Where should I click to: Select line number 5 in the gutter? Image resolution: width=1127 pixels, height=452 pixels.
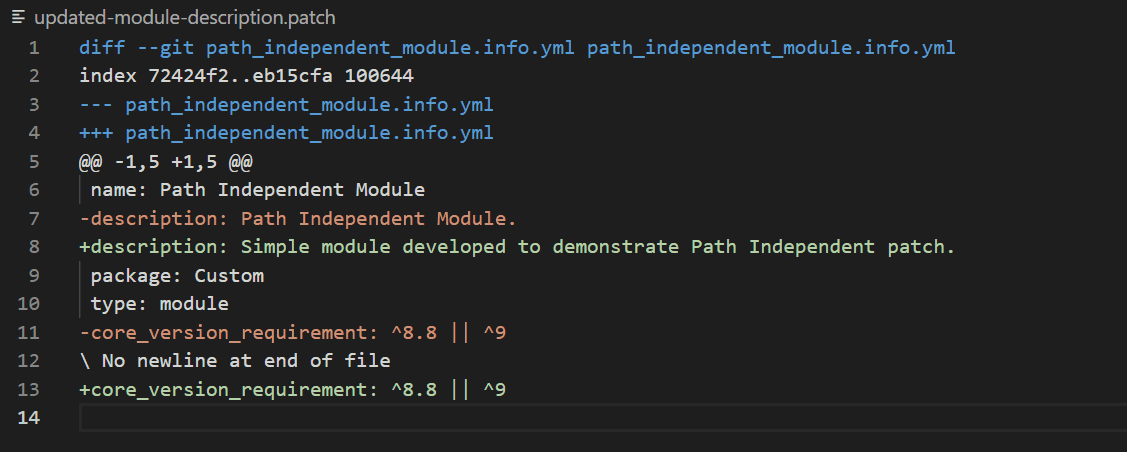click(34, 161)
